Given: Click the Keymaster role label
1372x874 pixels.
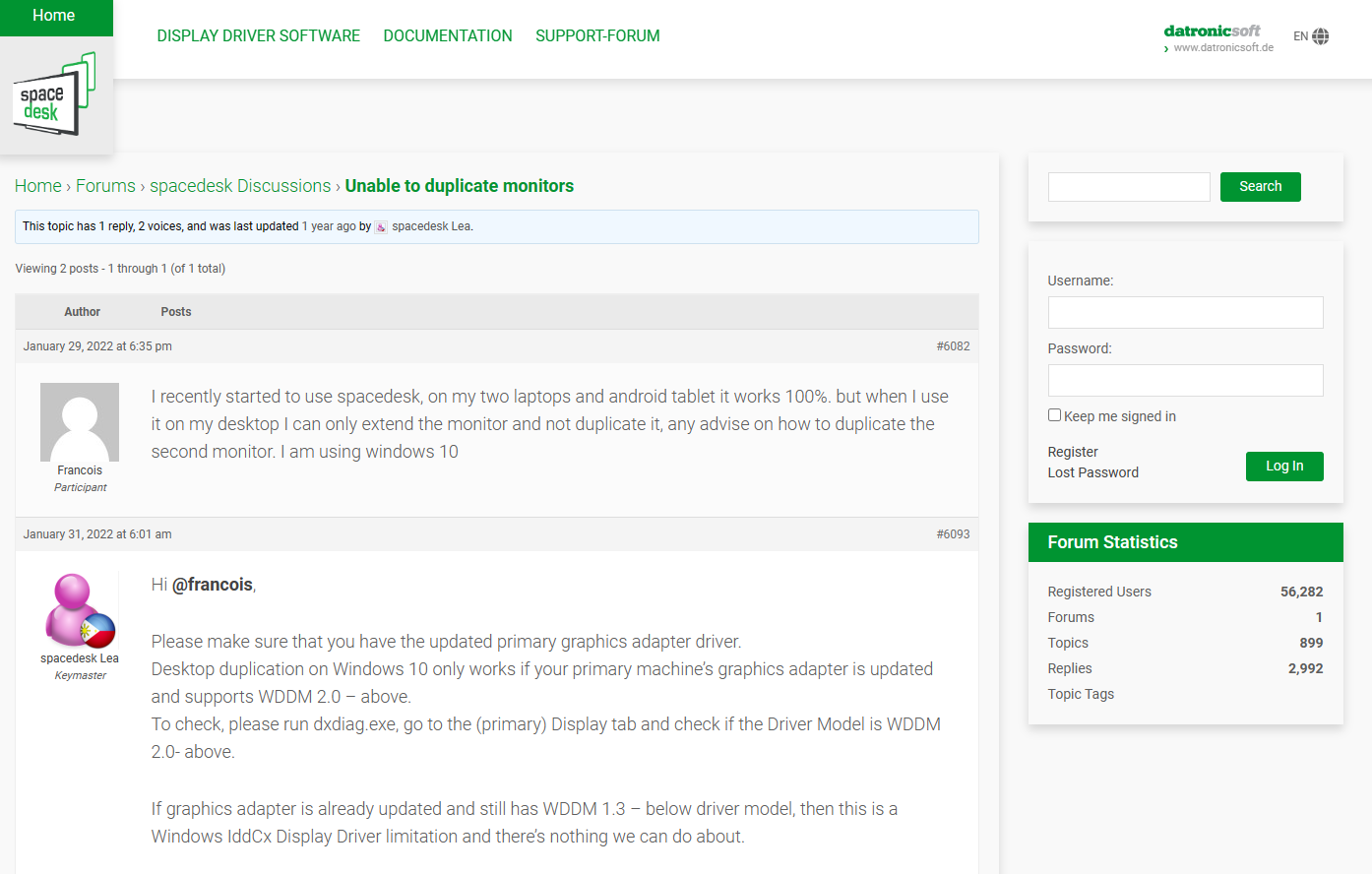Looking at the screenshot, I should click(80, 675).
